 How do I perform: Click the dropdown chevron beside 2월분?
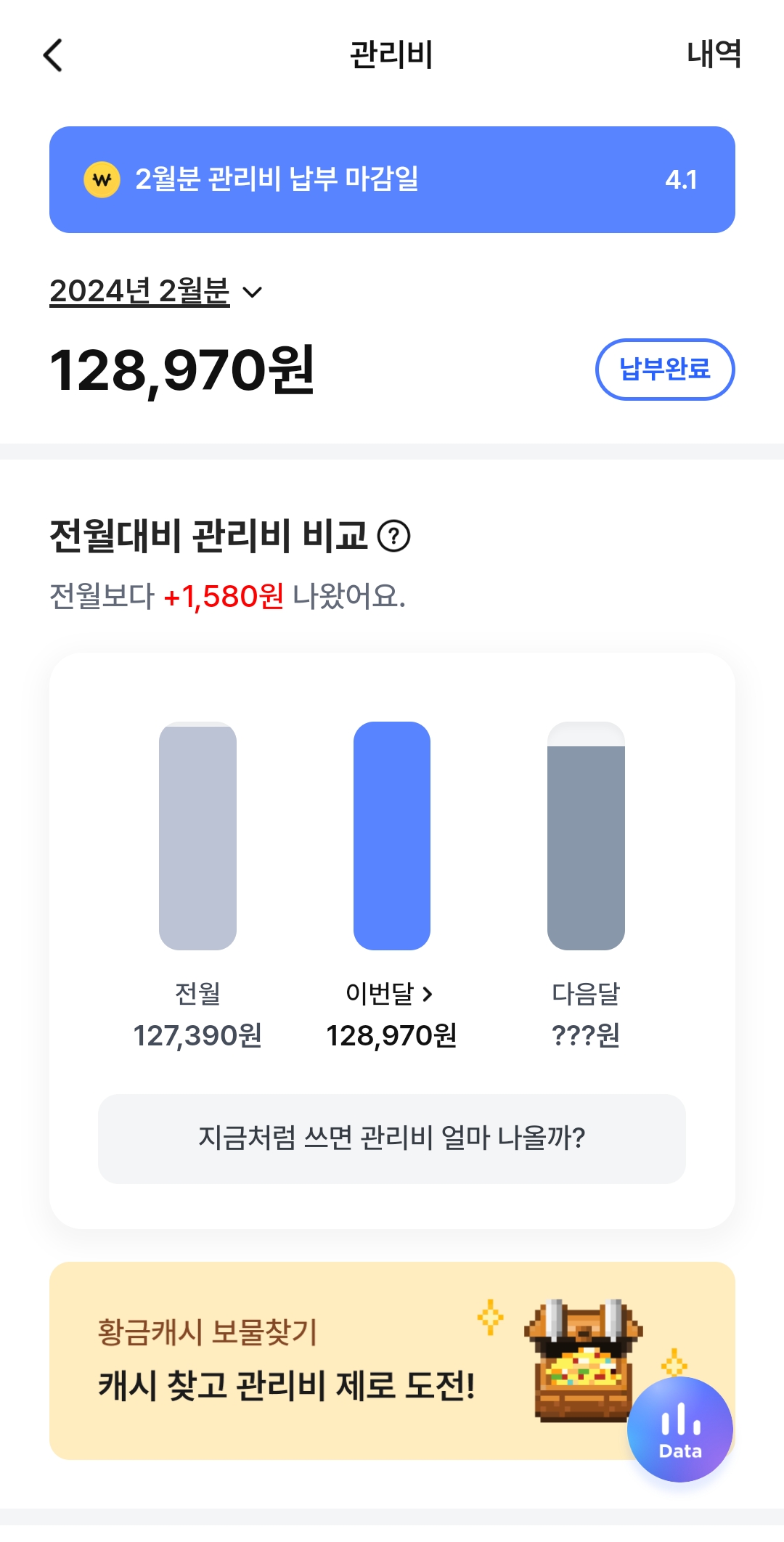(252, 293)
